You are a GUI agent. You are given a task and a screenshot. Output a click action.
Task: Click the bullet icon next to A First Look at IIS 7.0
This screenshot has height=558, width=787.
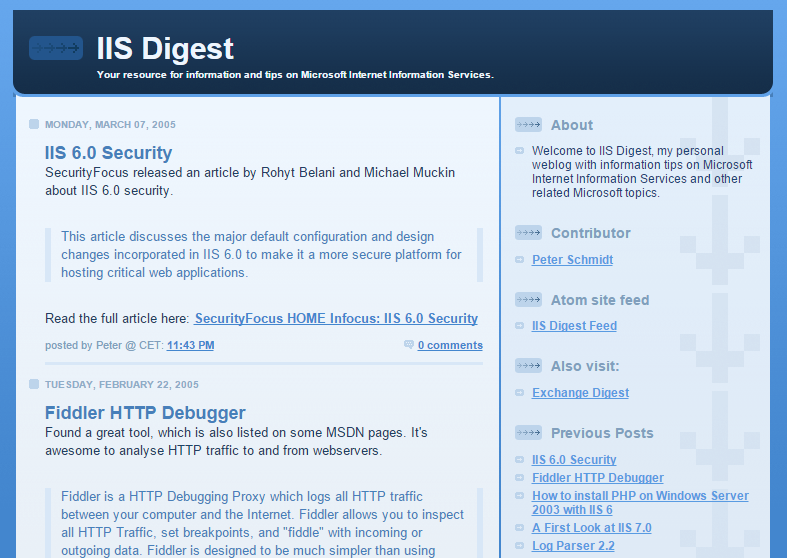519,527
